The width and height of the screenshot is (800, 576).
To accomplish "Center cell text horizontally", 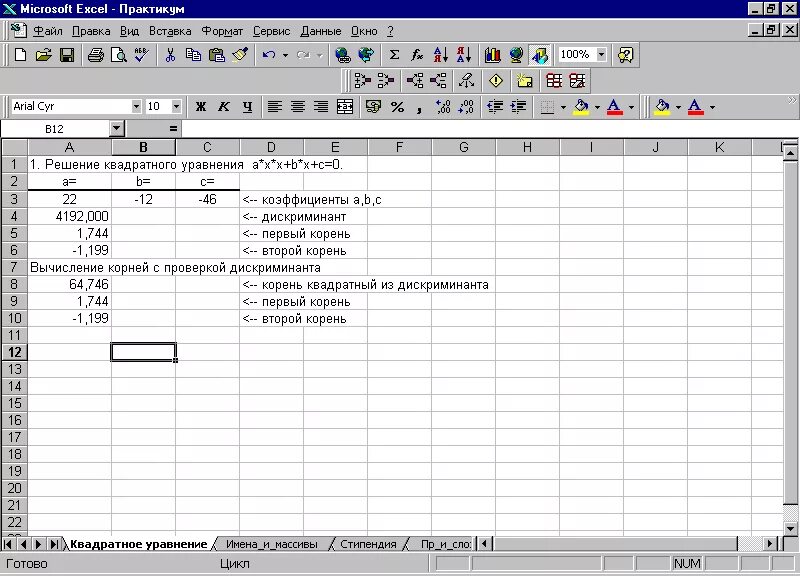I will click(298, 107).
